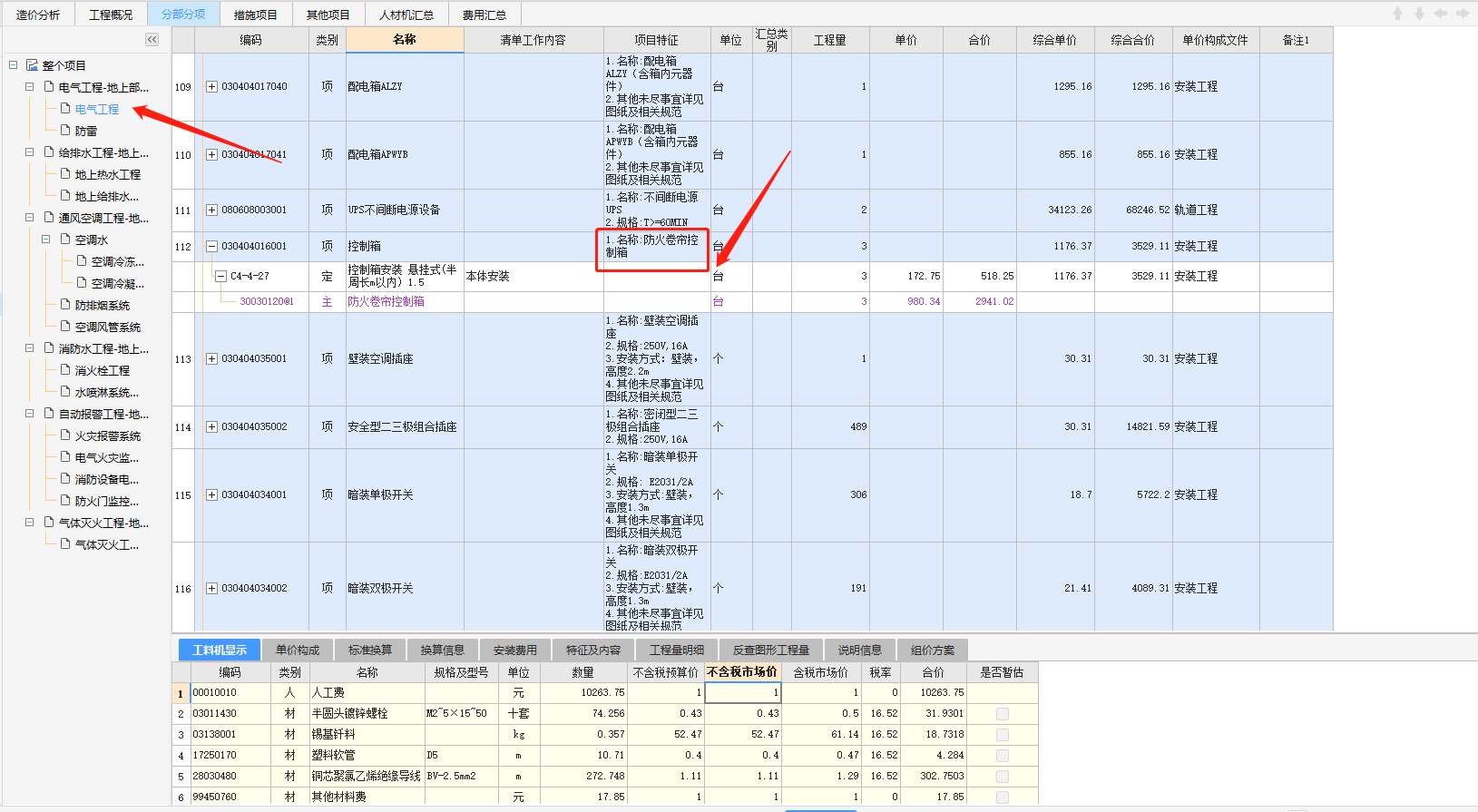
Task: Click the document icon beside 空调冷凝
Action: (x=82, y=283)
